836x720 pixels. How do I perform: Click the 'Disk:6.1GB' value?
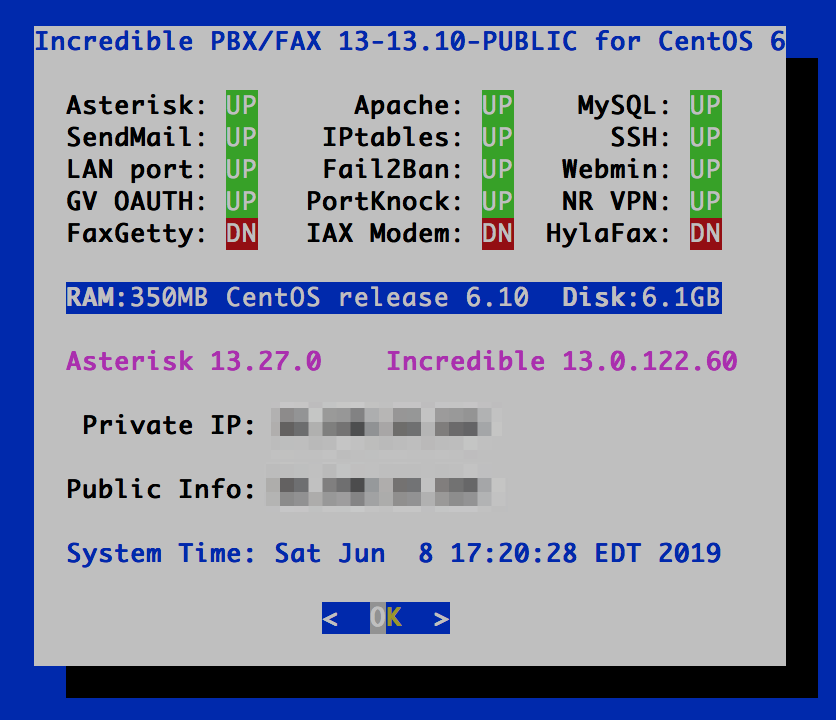(x=641, y=298)
